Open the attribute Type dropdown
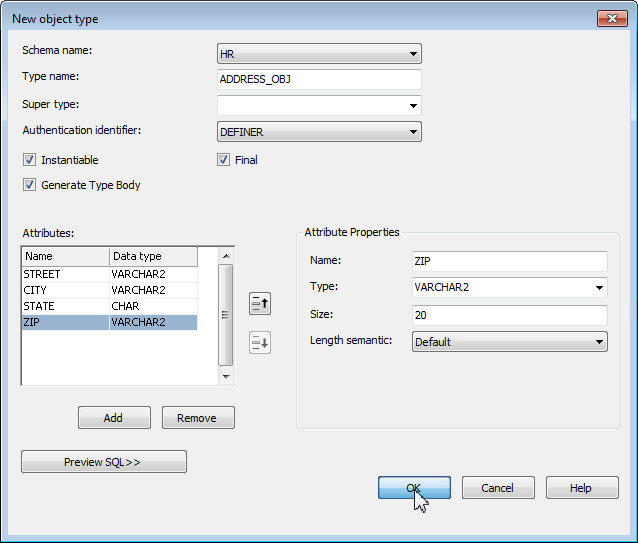Viewport: 638px width, 543px height. [x=509, y=287]
